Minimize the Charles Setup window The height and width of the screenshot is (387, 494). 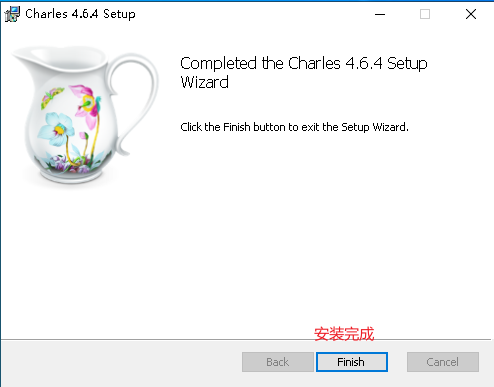[380, 14]
